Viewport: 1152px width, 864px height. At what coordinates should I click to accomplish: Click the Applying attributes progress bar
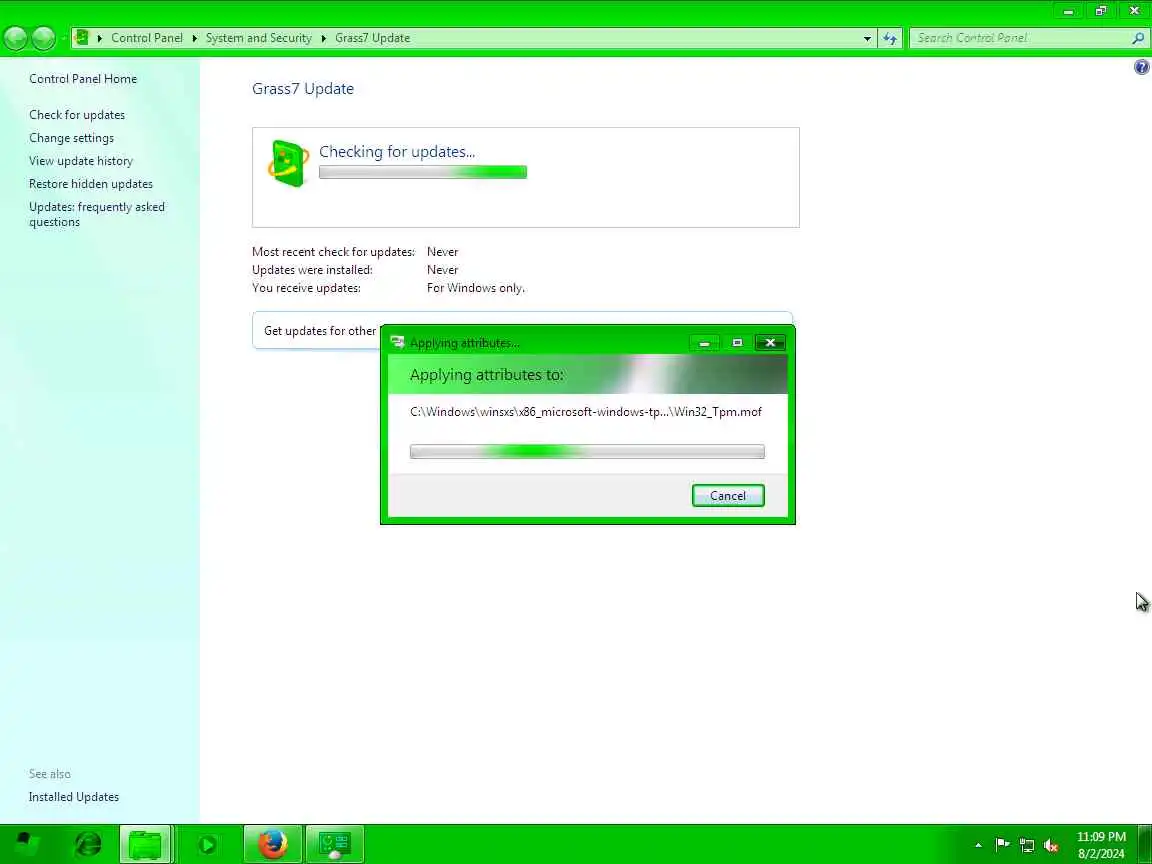[587, 451]
